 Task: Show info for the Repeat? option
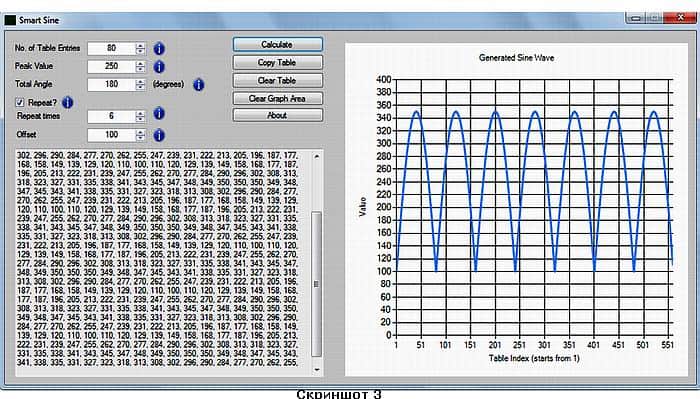67,103
